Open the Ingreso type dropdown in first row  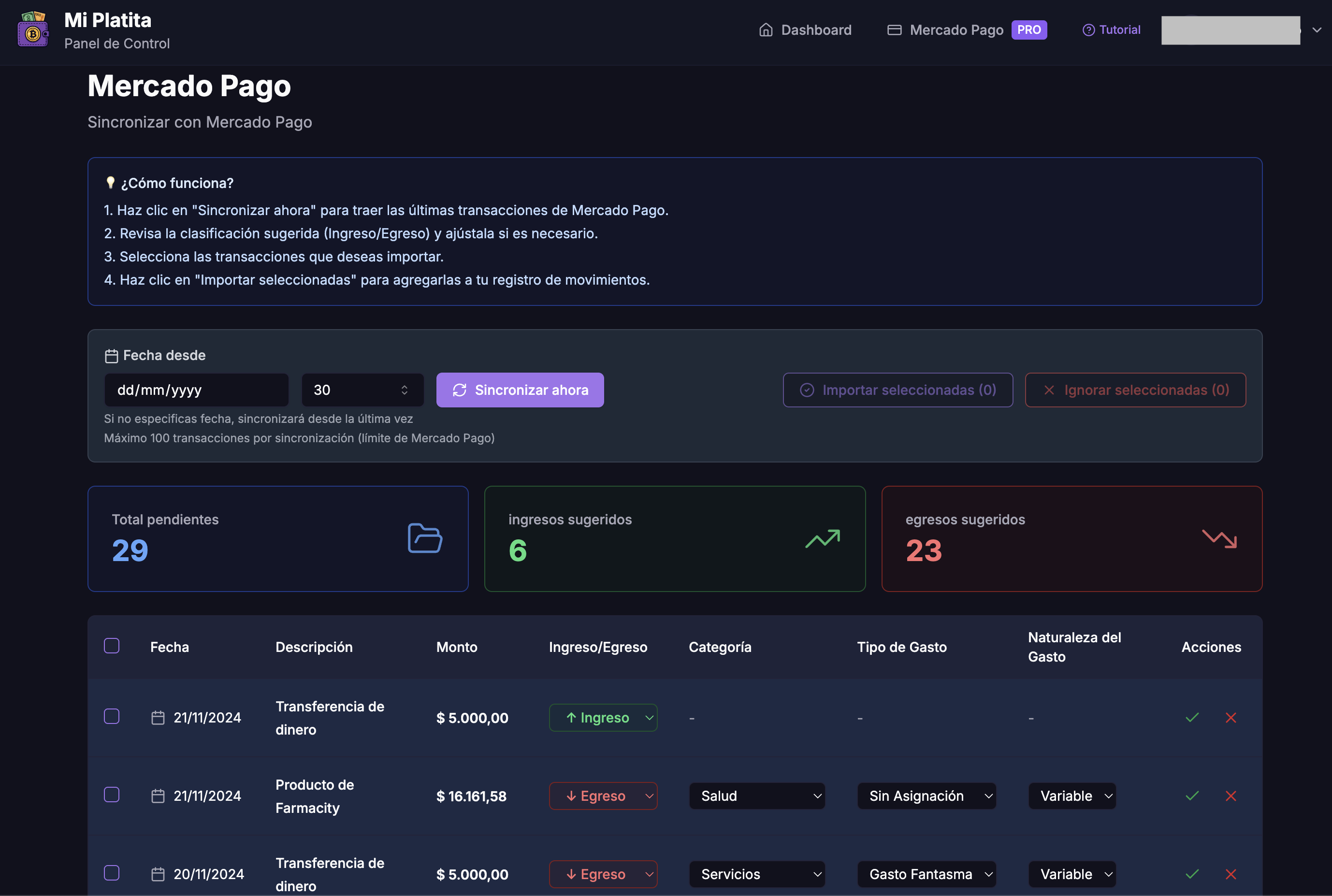pyautogui.click(x=603, y=718)
